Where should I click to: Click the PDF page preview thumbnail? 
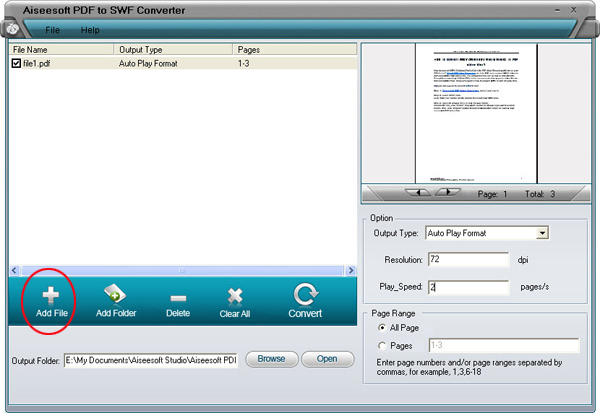pos(476,113)
